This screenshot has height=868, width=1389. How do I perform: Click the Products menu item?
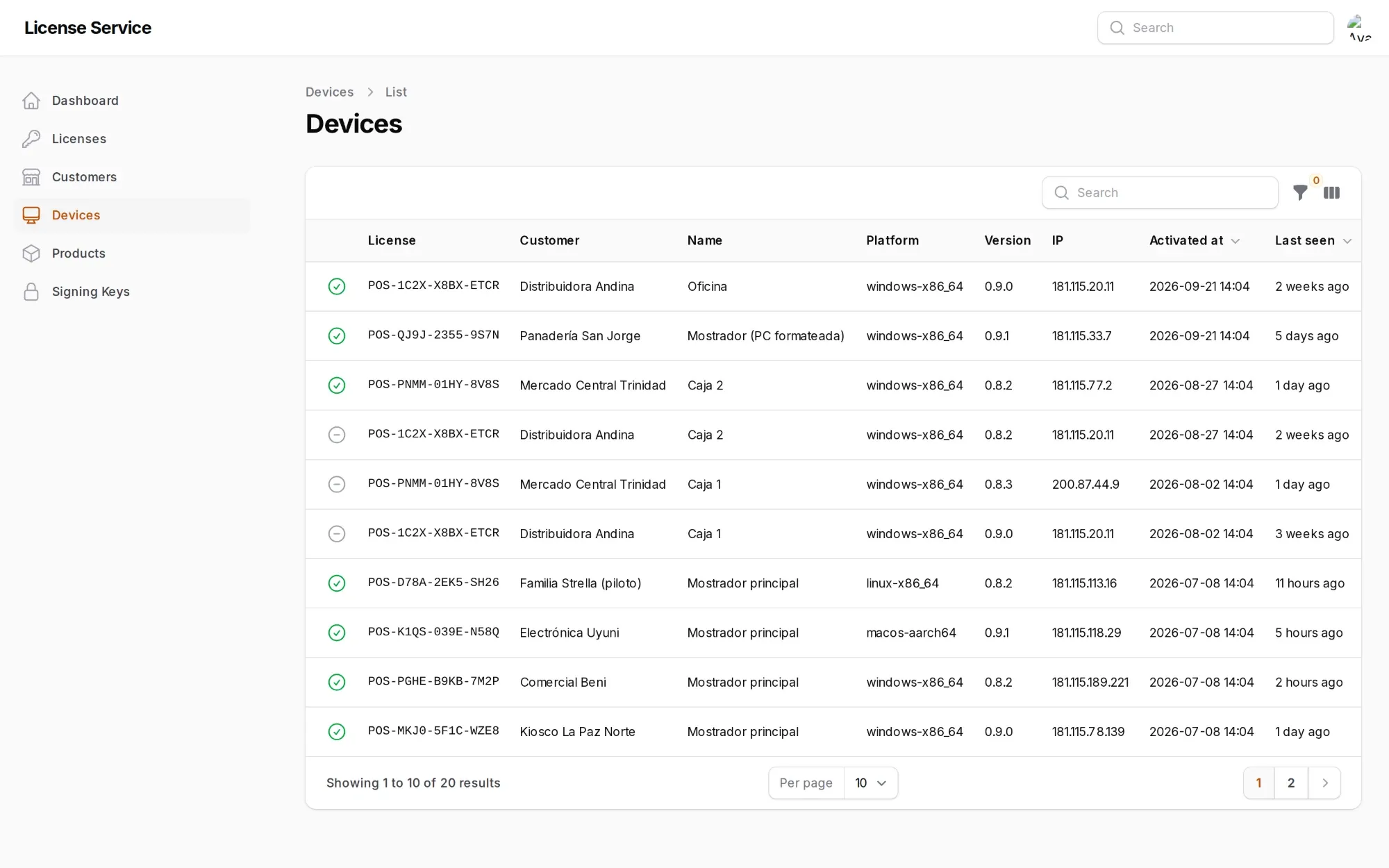tap(132, 253)
